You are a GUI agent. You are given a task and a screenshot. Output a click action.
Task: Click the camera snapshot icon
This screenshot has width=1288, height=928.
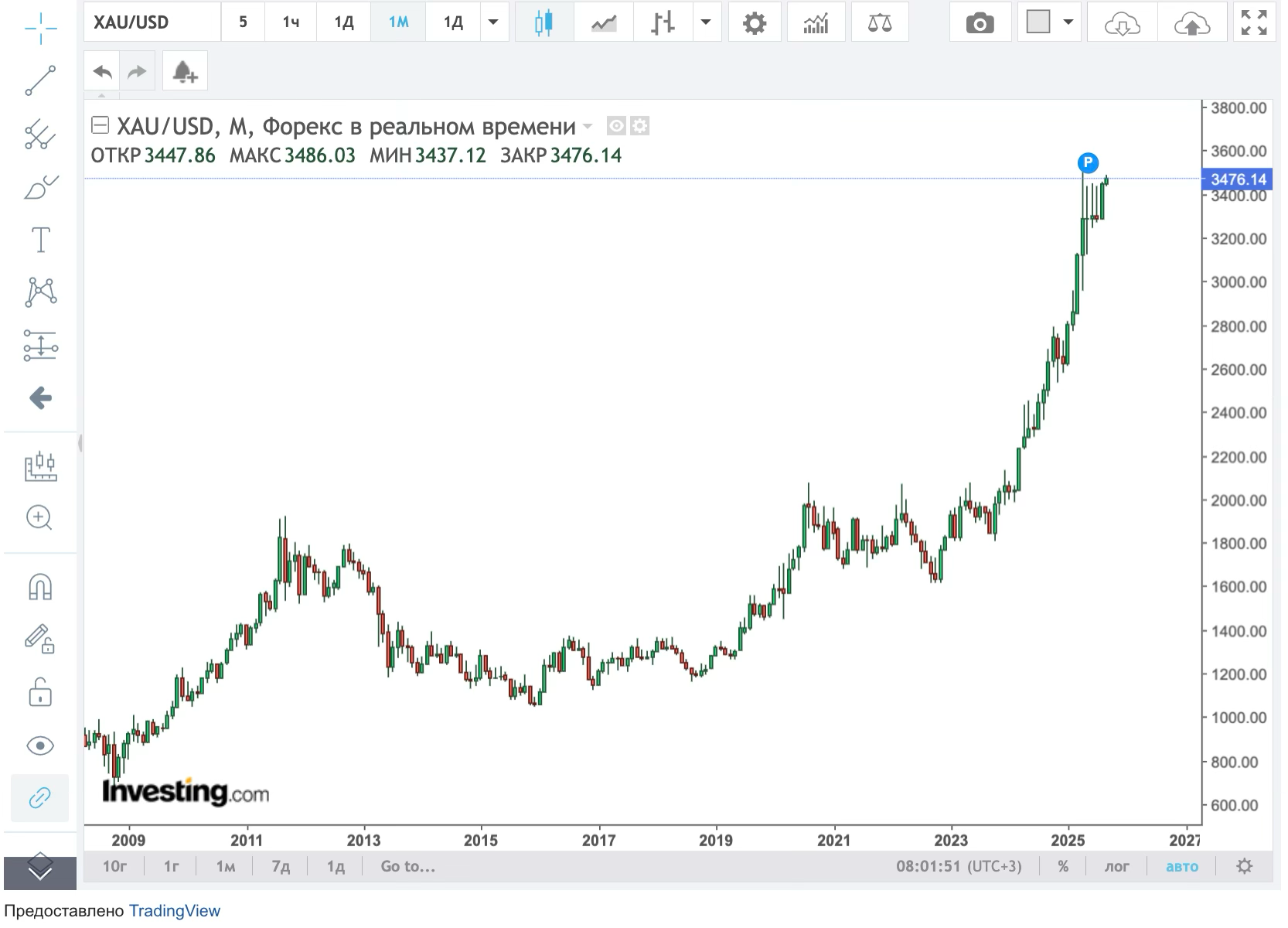coord(980,23)
